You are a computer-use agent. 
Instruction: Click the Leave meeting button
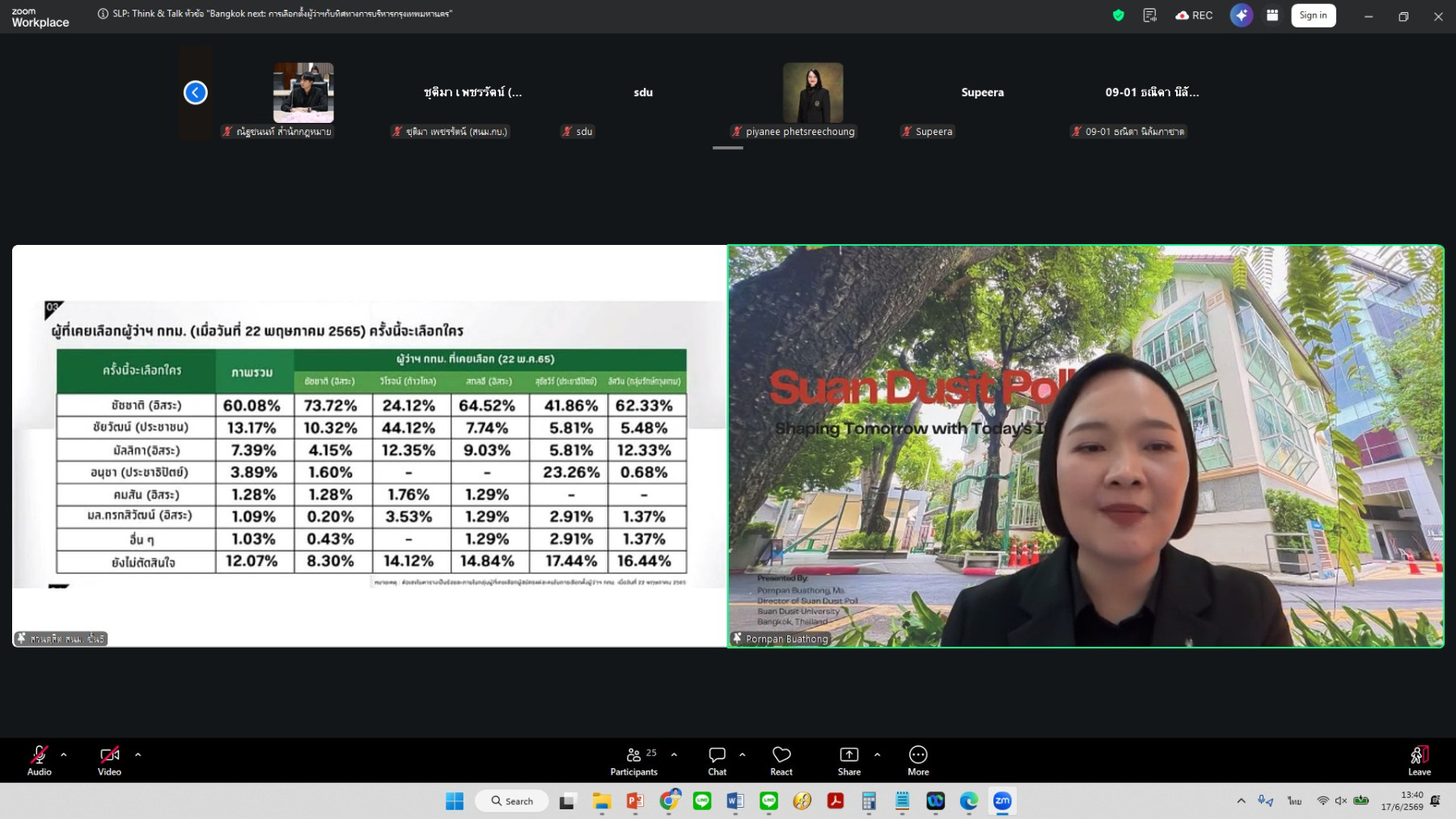[x=1419, y=760]
